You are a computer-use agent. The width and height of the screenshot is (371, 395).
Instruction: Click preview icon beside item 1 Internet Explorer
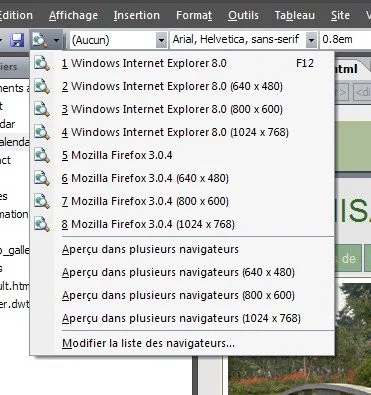[42, 63]
